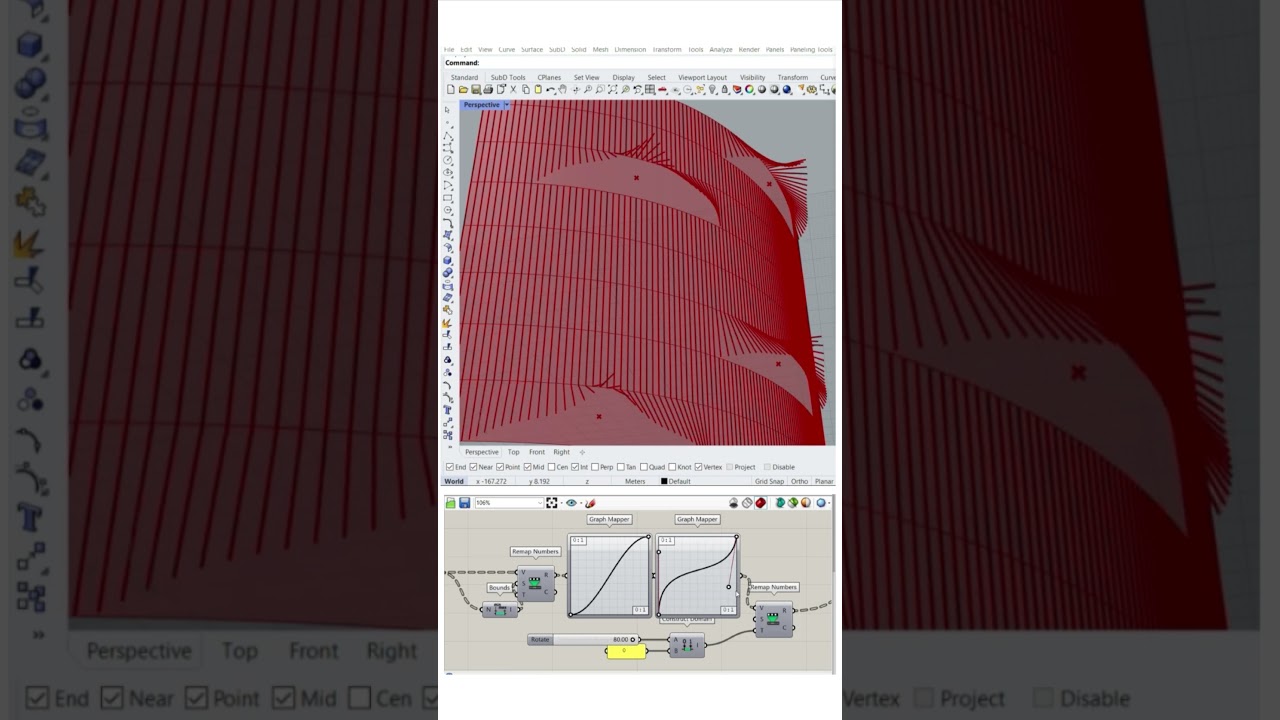Click the Meters units status field

(x=635, y=481)
